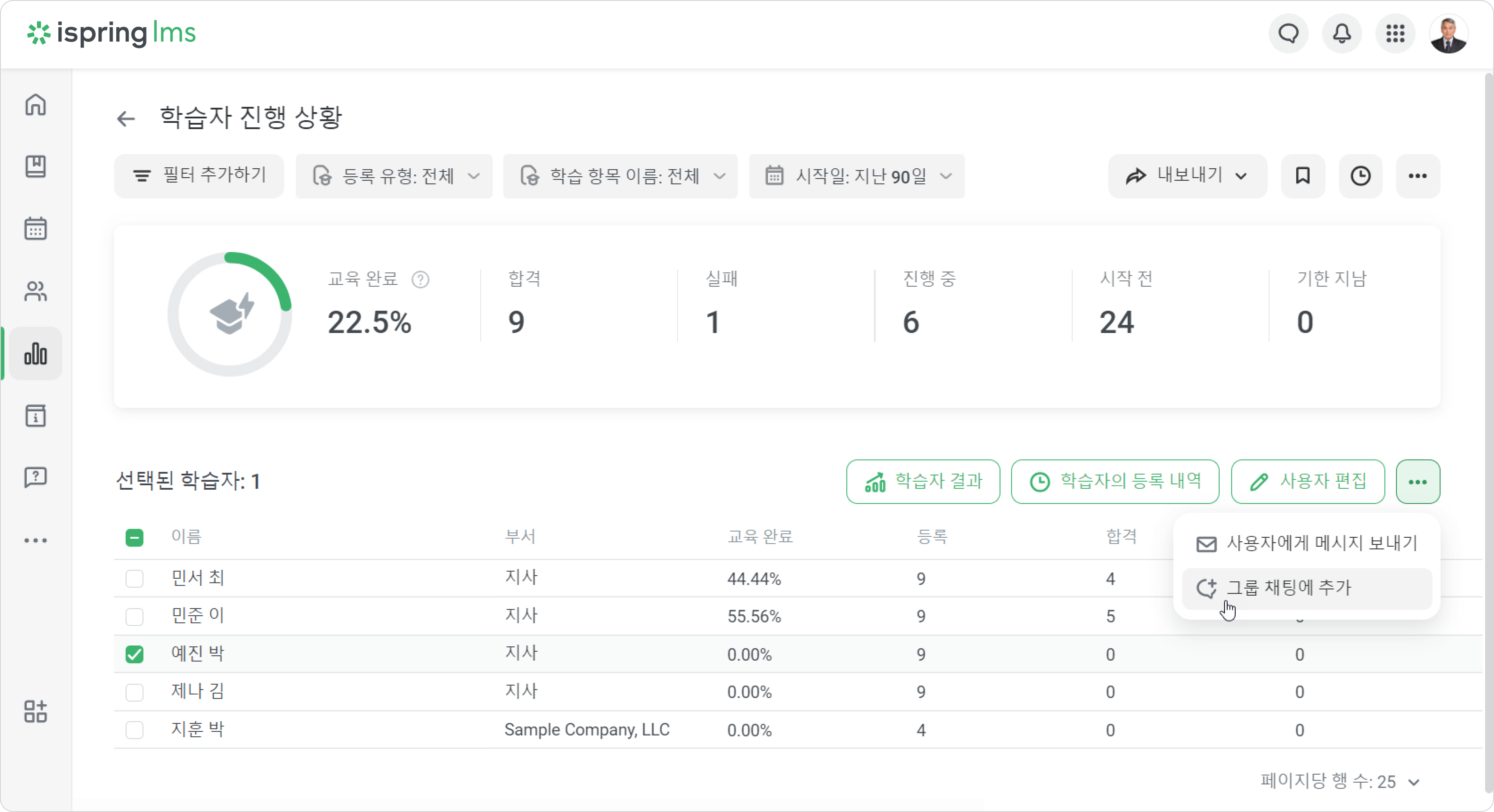
Task: Open the iSpring LMS home logo
Action: (111, 34)
